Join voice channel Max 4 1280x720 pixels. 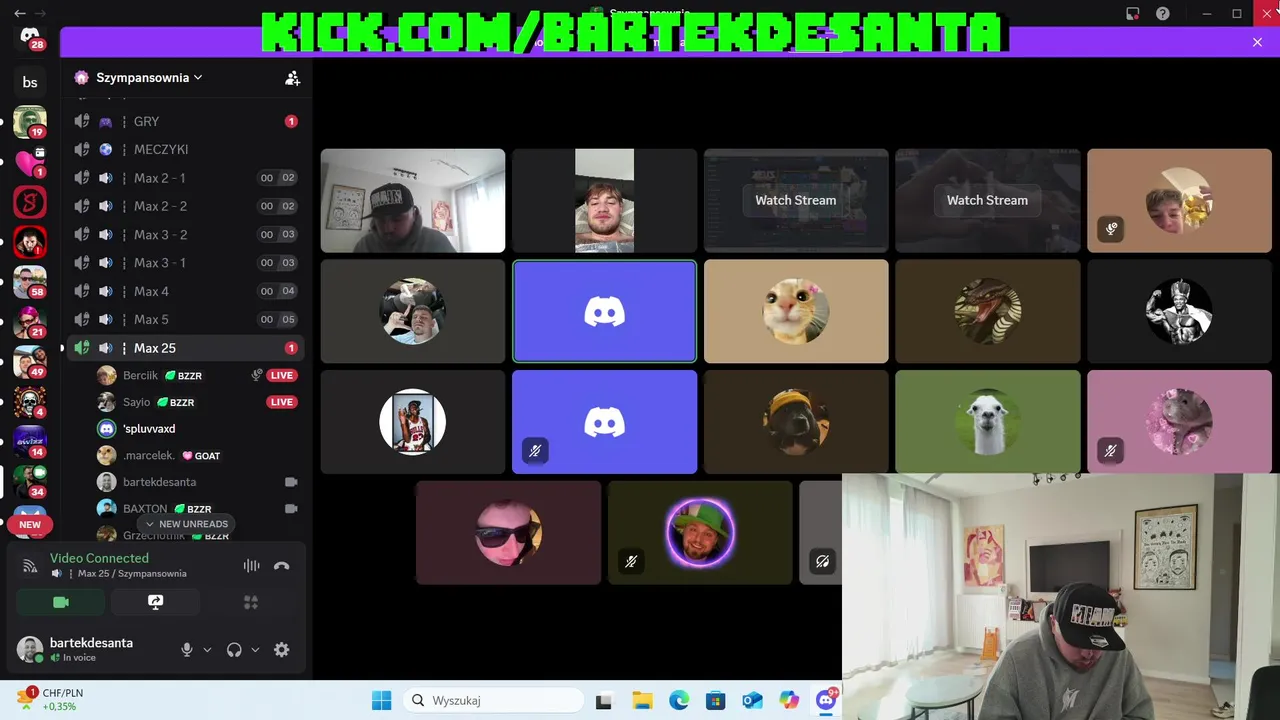click(x=186, y=291)
